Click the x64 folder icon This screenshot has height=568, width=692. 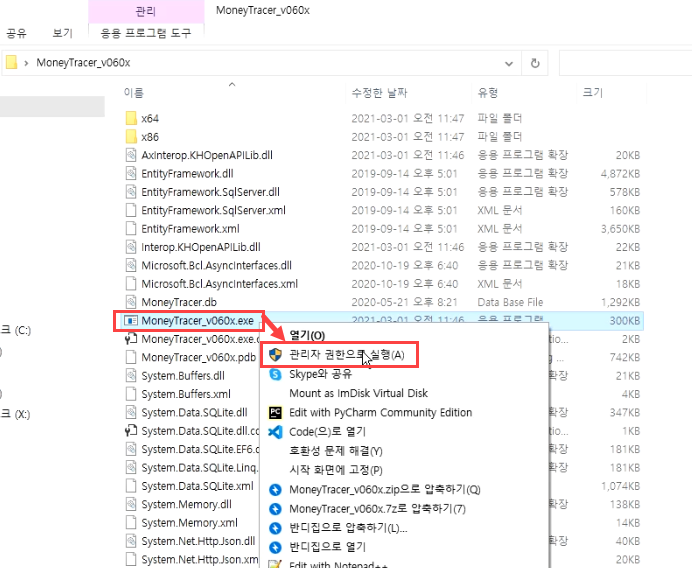pyautogui.click(x=131, y=118)
